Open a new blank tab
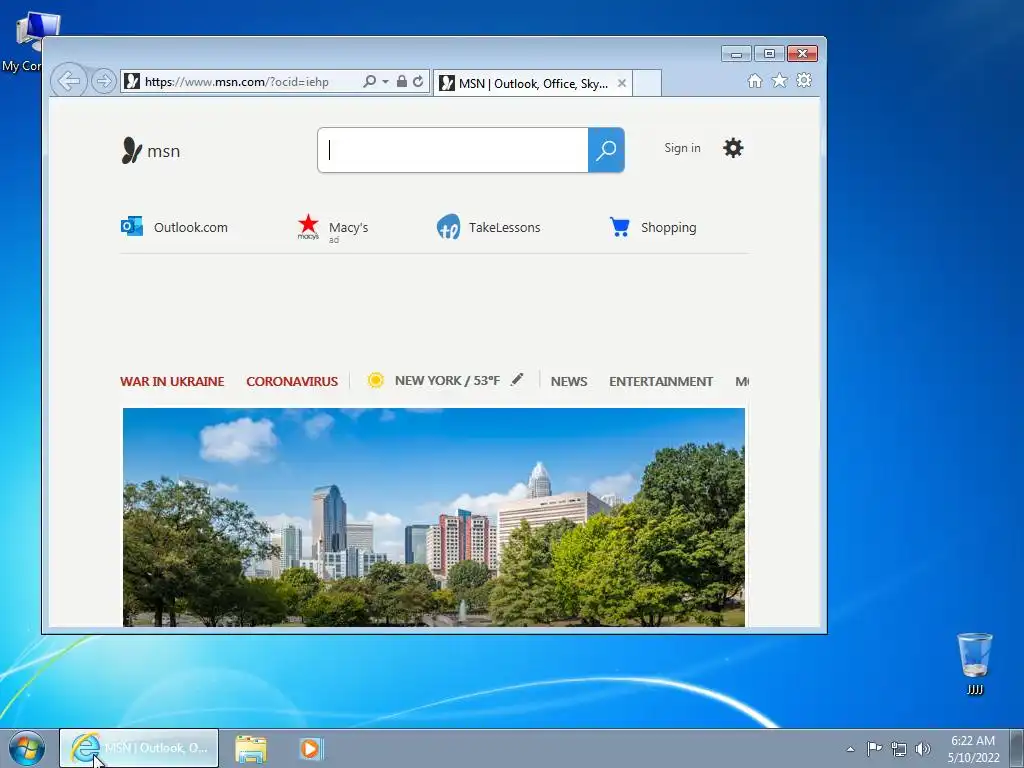The image size is (1024, 768). tap(647, 84)
